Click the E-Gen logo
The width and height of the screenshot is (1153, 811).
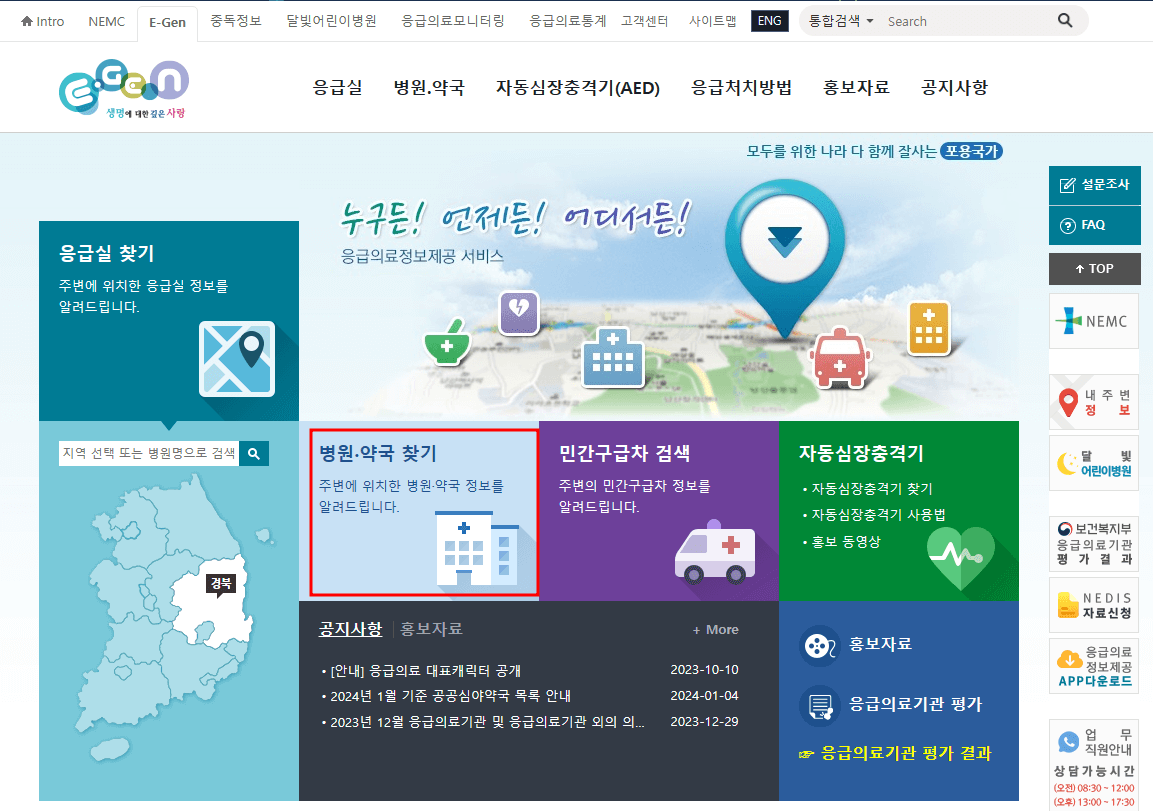[122, 87]
